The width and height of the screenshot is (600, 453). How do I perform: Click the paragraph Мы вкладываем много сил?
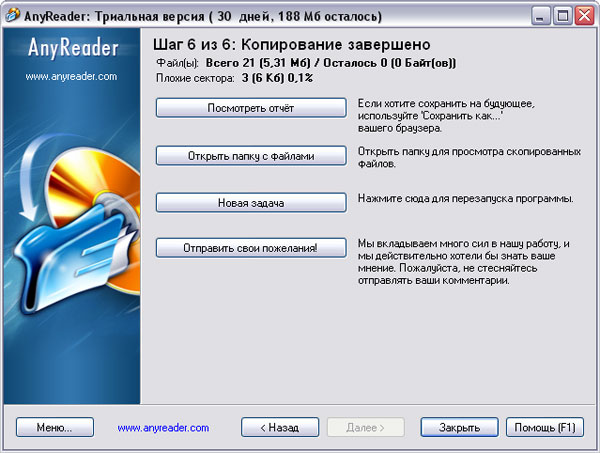coord(464,262)
